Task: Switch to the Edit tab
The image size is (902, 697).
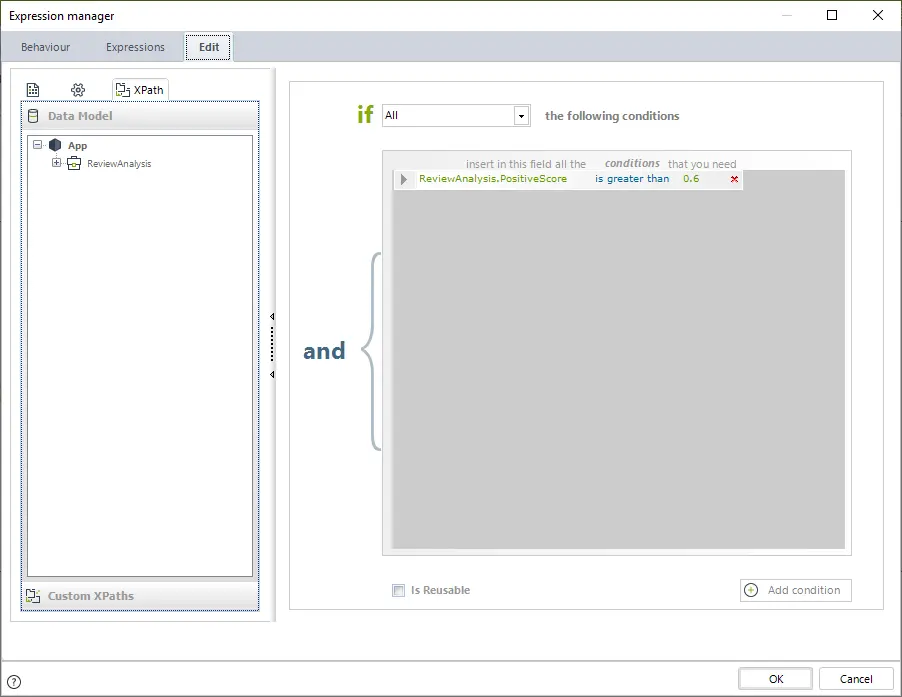Action: (x=208, y=47)
